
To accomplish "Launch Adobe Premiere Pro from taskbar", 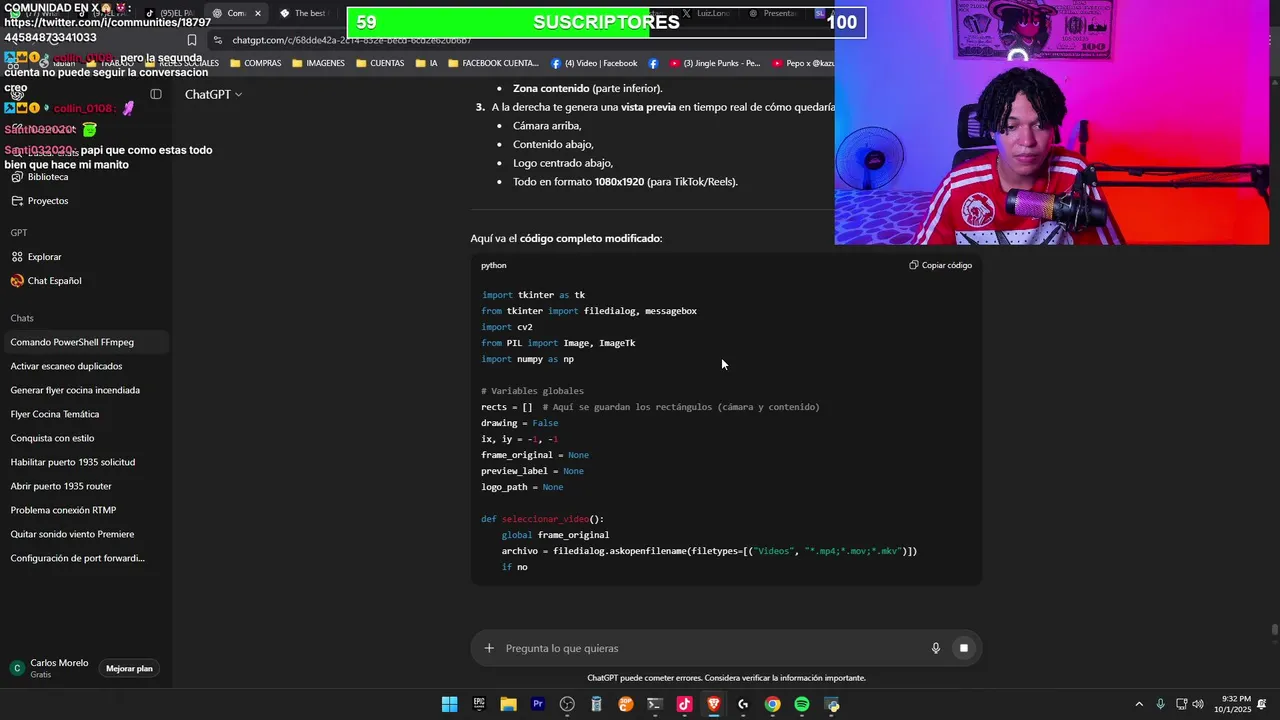I will pyautogui.click(x=538, y=704).
